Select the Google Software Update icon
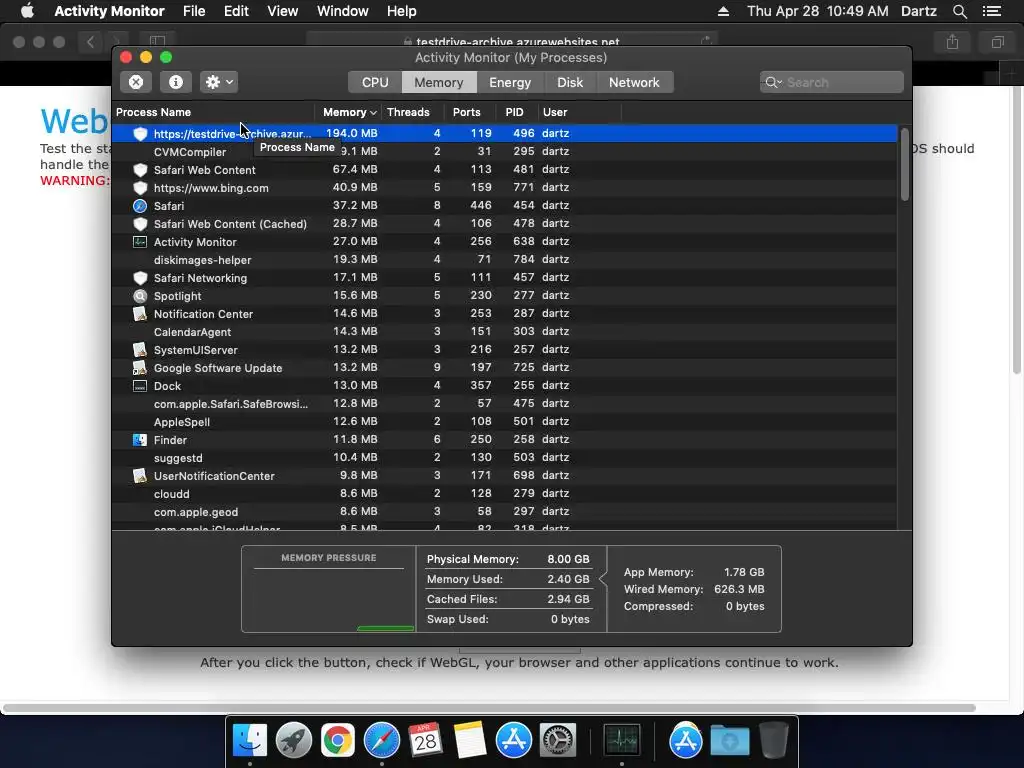The height and width of the screenshot is (768, 1024). tap(140, 368)
